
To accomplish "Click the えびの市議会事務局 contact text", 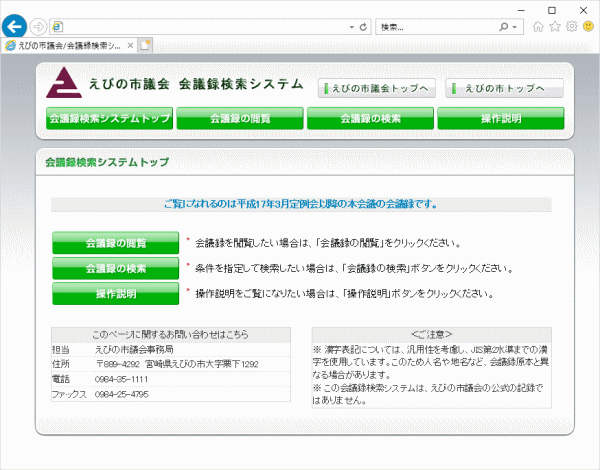I will [134, 349].
